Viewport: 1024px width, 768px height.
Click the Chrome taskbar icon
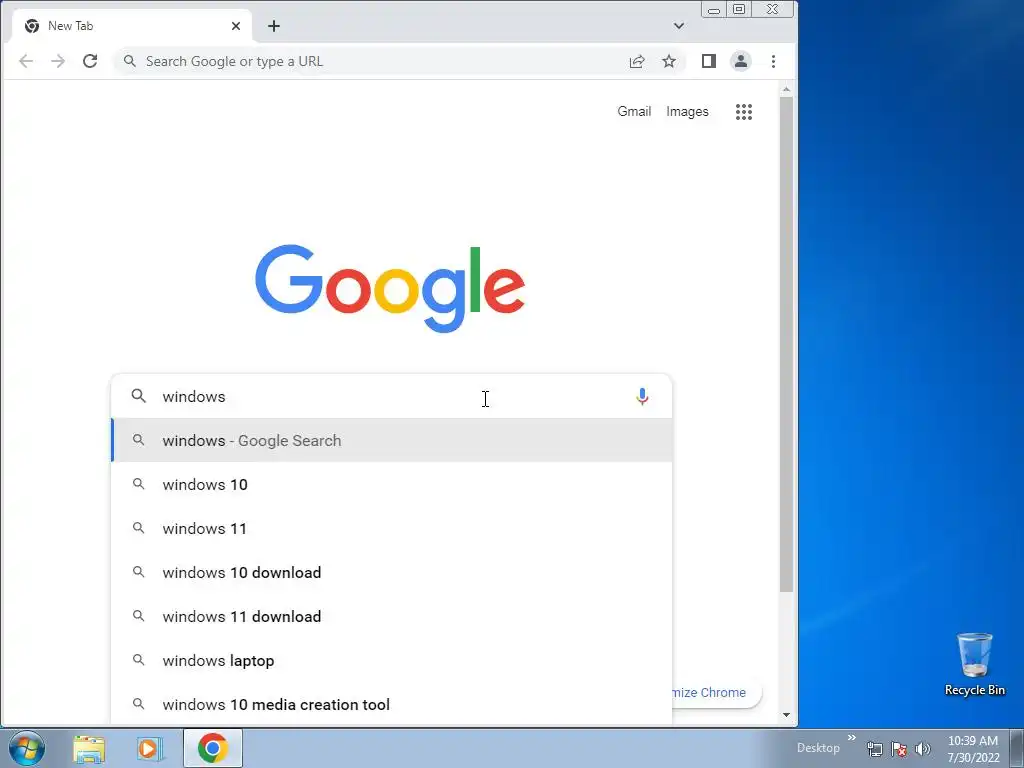(x=213, y=748)
